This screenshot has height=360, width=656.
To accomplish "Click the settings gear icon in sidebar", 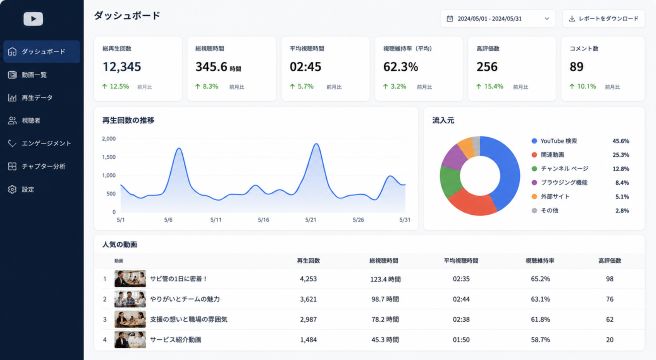I will (12, 189).
